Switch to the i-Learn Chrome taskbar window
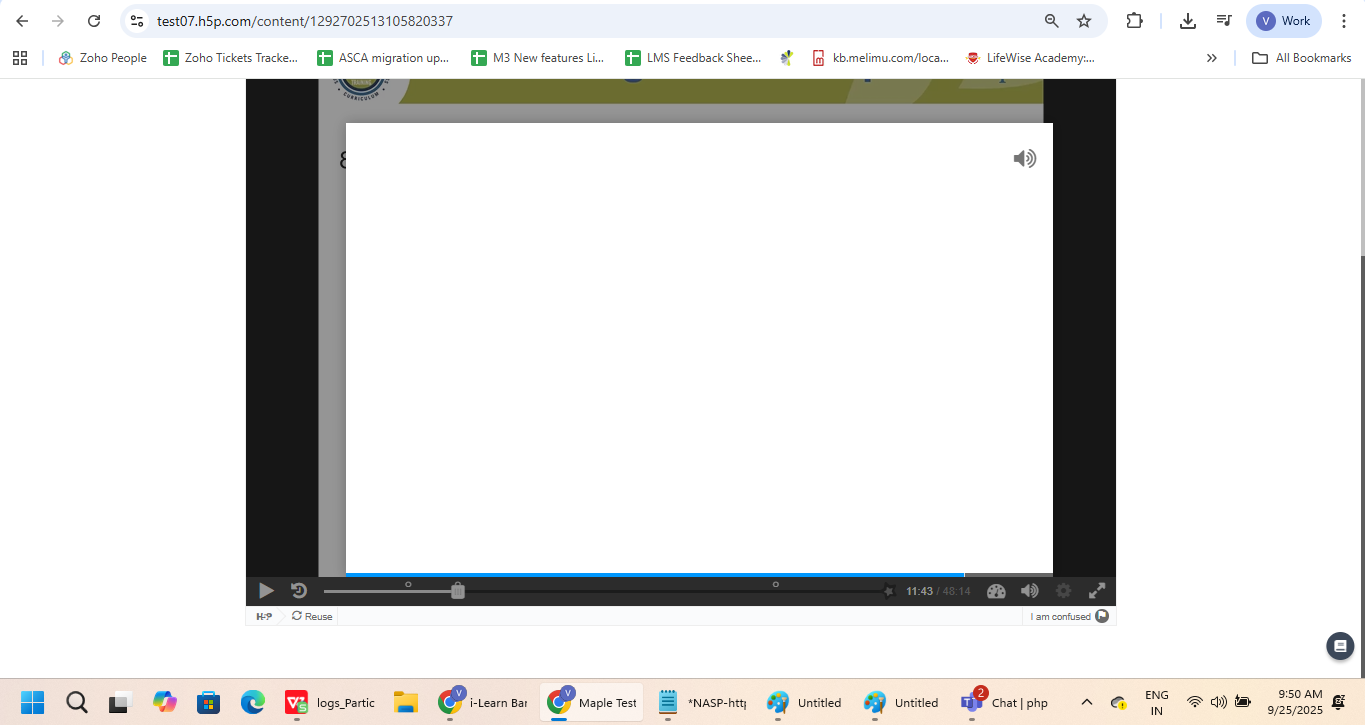The height and width of the screenshot is (725, 1365). point(484,702)
